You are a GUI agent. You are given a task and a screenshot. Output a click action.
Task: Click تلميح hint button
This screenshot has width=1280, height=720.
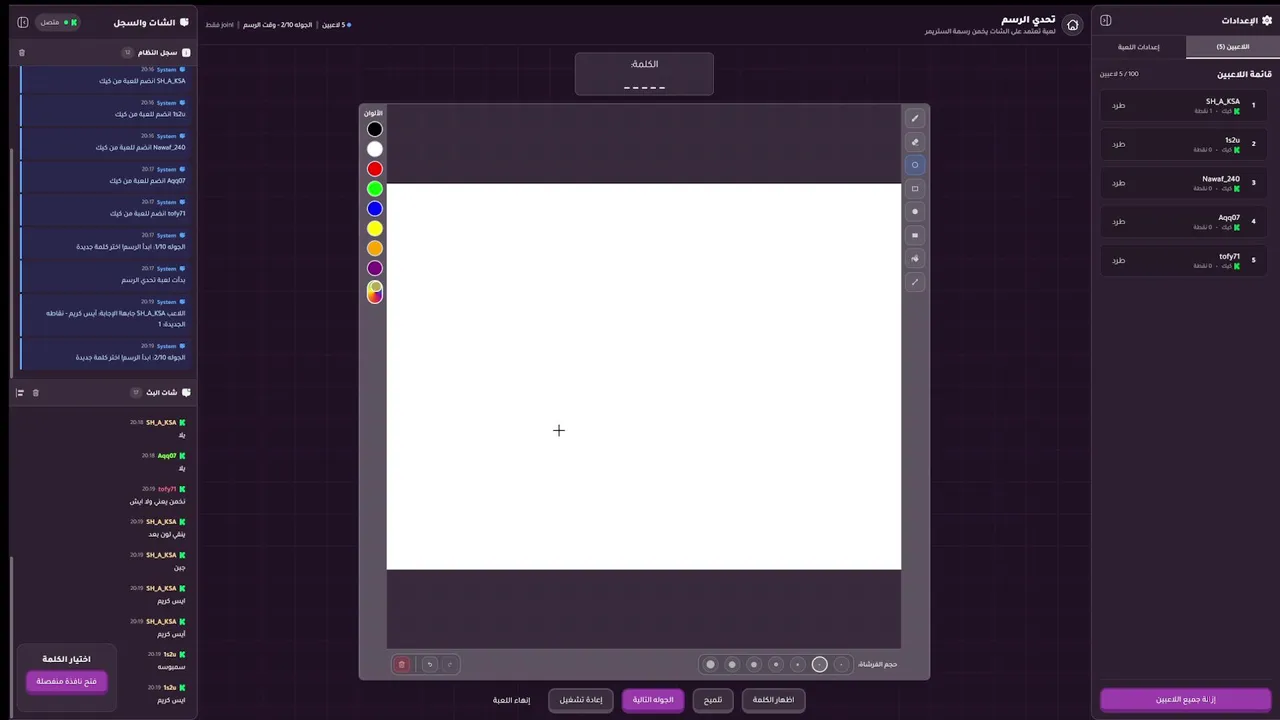(713, 700)
